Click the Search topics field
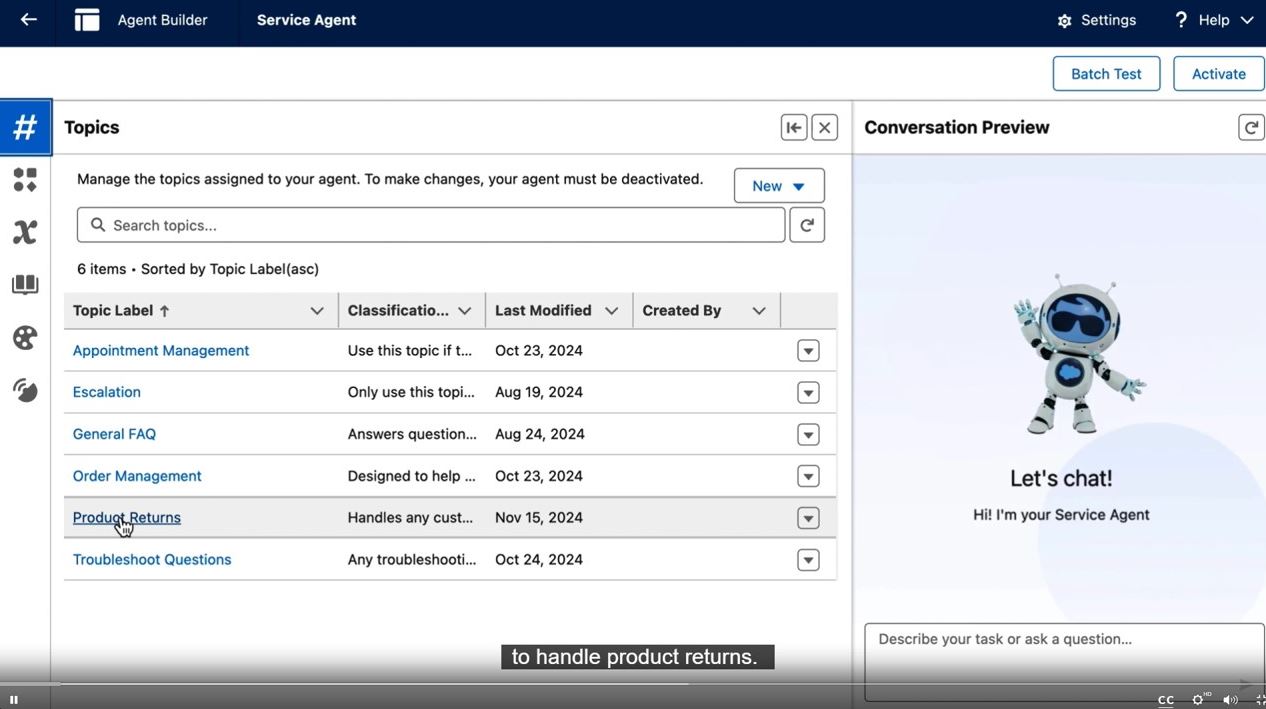The width and height of the screenshot is (1266, 709). click(430, 225)
